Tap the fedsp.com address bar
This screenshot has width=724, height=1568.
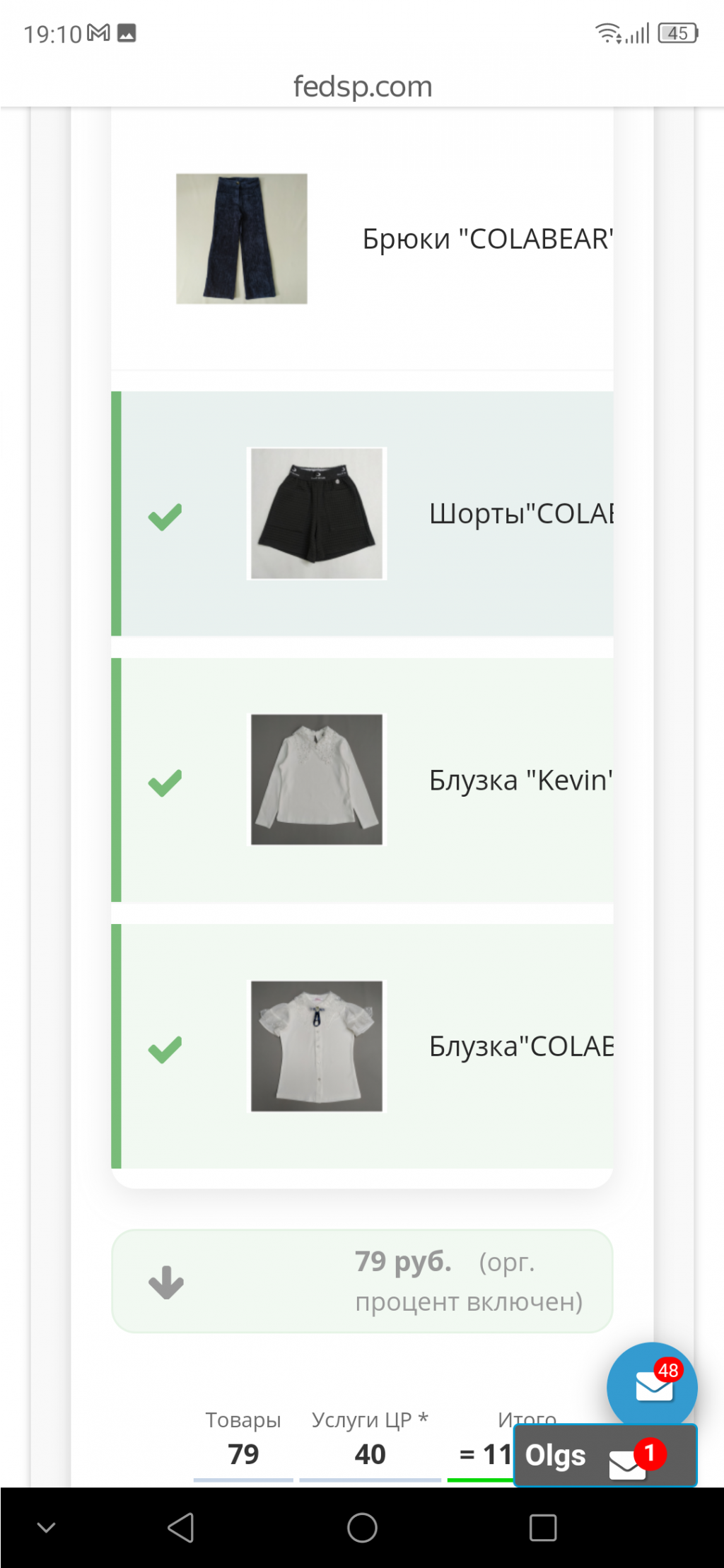tap(362, 86)
